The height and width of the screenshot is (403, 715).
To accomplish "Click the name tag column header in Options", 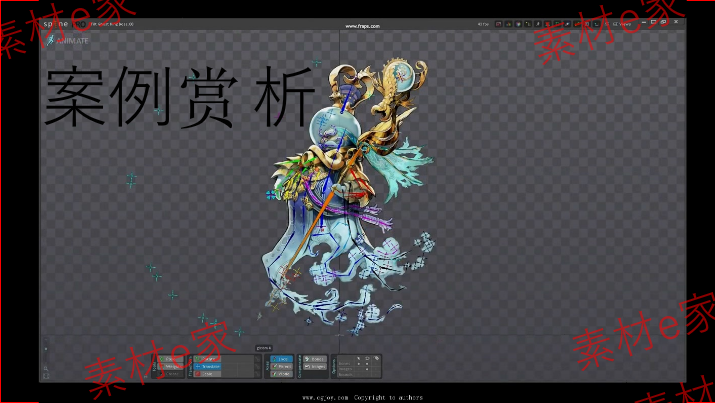I will coord(376,358).
